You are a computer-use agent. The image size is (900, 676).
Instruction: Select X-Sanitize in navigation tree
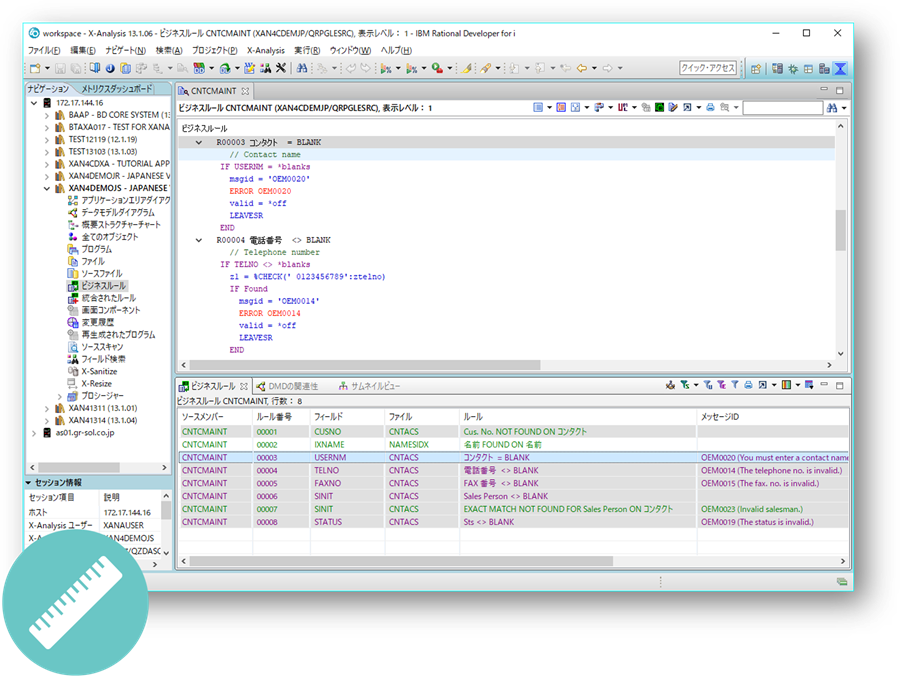99,371
